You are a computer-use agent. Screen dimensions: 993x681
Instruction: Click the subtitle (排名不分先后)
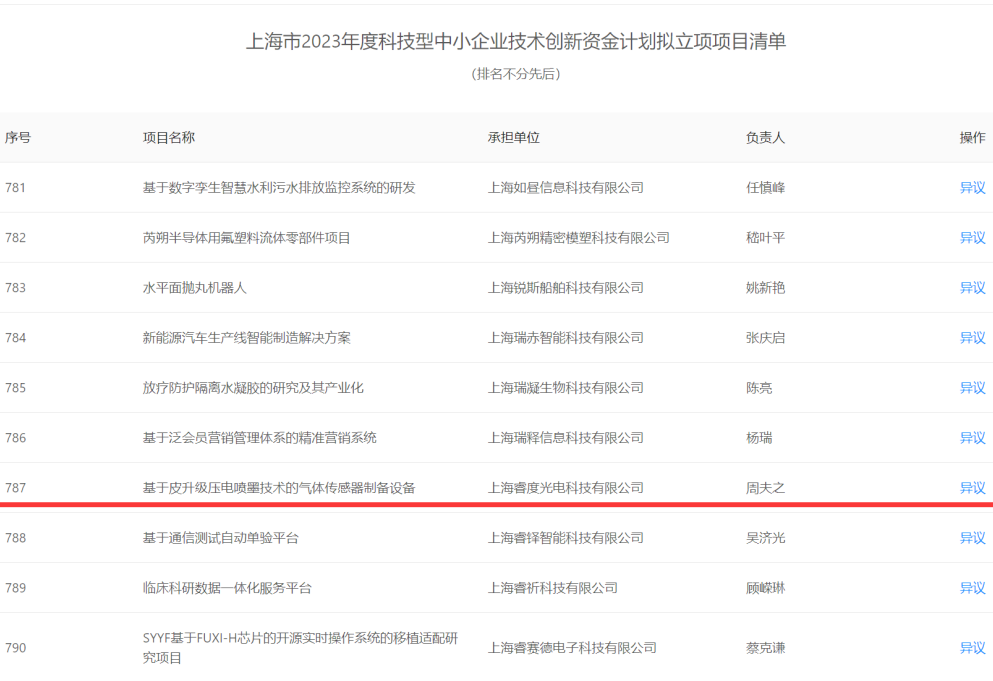coord(516,74)
